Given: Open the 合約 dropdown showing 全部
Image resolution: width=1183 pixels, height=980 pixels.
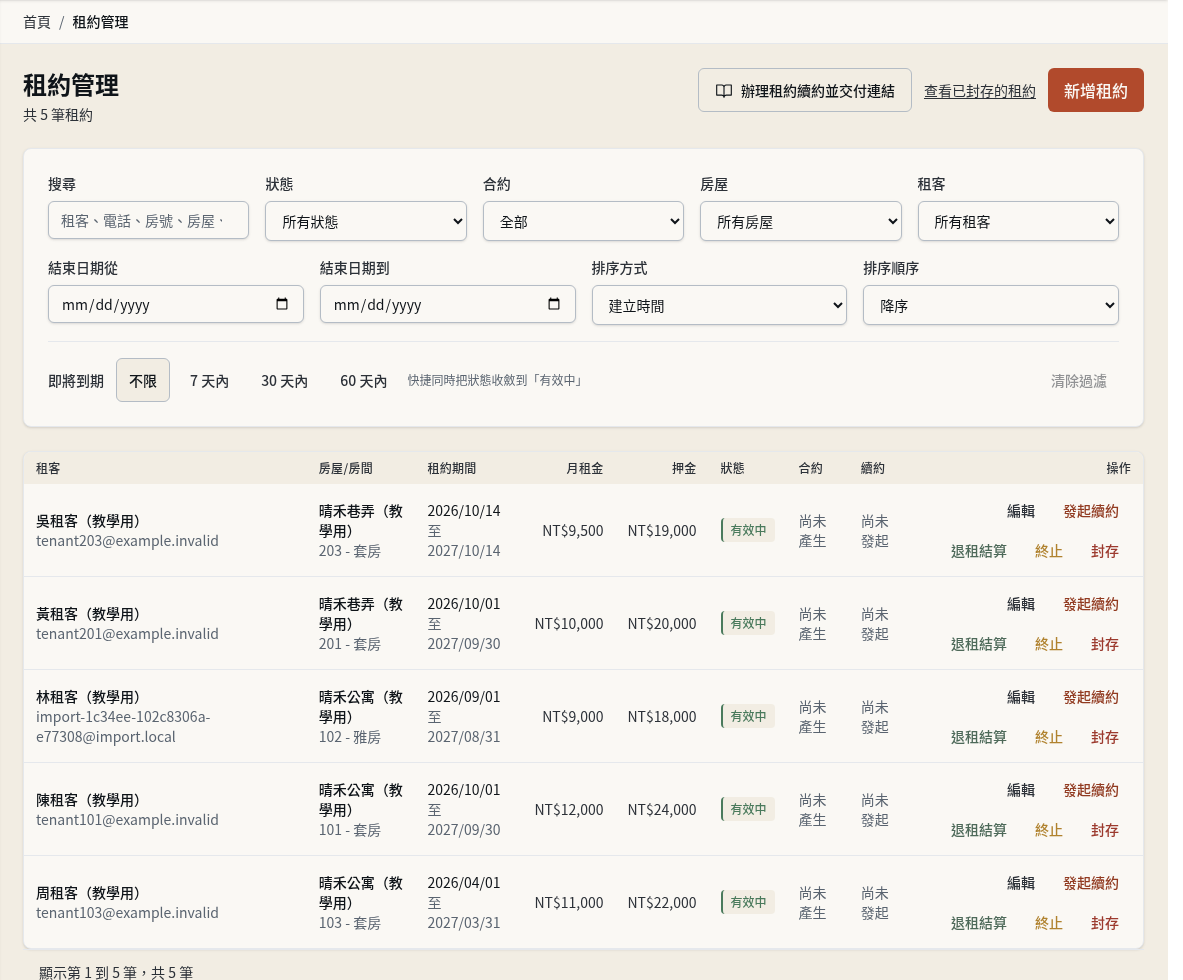Looking at the screenshot, I should [x=583, y=221].
